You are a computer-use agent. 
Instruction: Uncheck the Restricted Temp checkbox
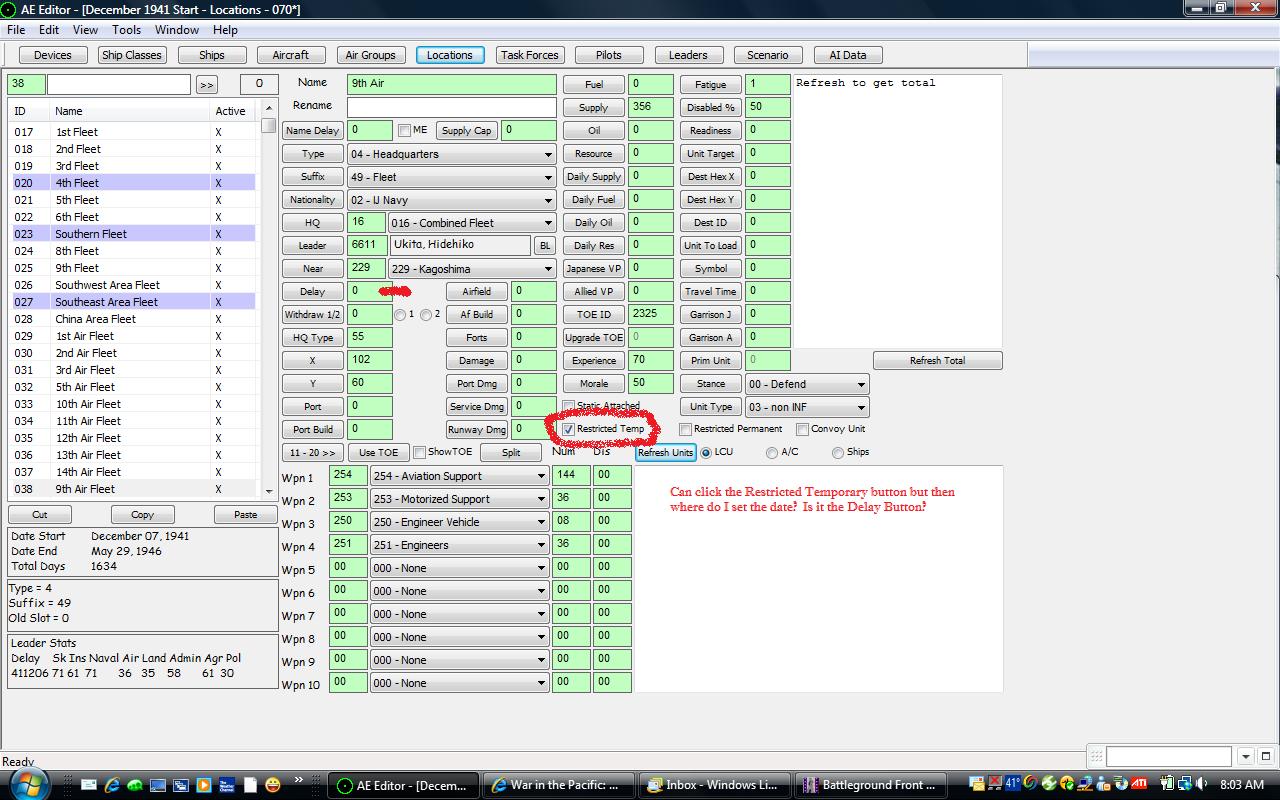click(x=568, y=429)
